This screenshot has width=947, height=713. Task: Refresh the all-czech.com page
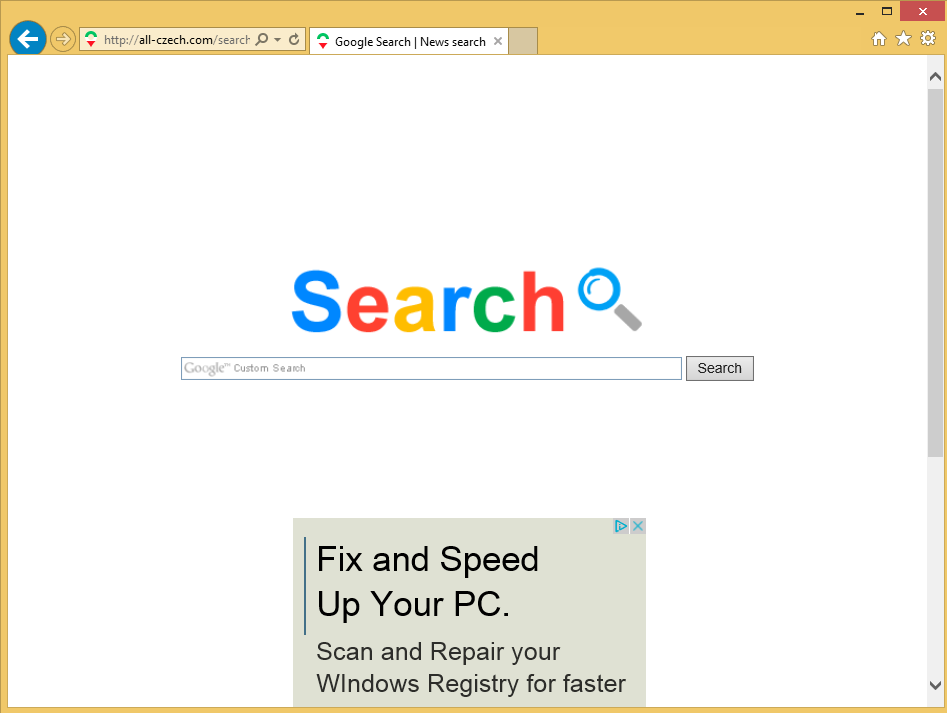tap(294, 40)
